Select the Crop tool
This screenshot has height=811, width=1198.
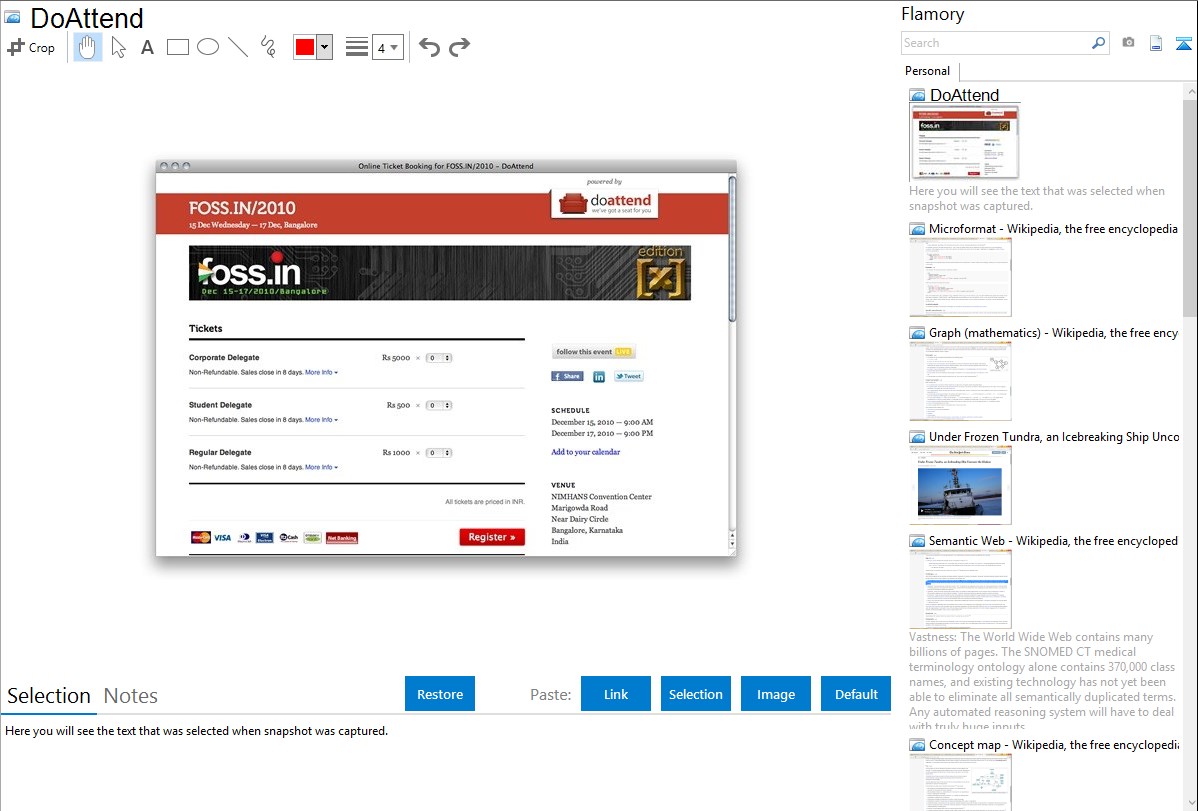[x=31, y=47]
